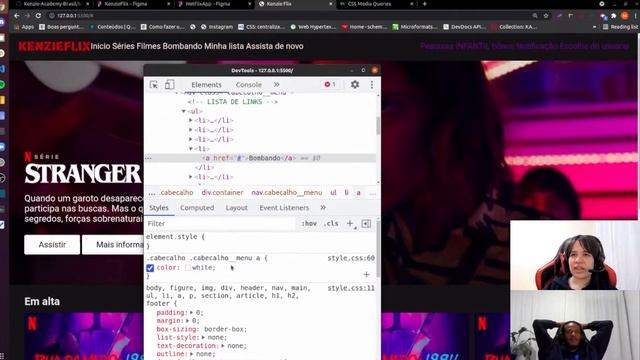Expand the first li node
The image size is (640, 360).
[x=191, y=120]
